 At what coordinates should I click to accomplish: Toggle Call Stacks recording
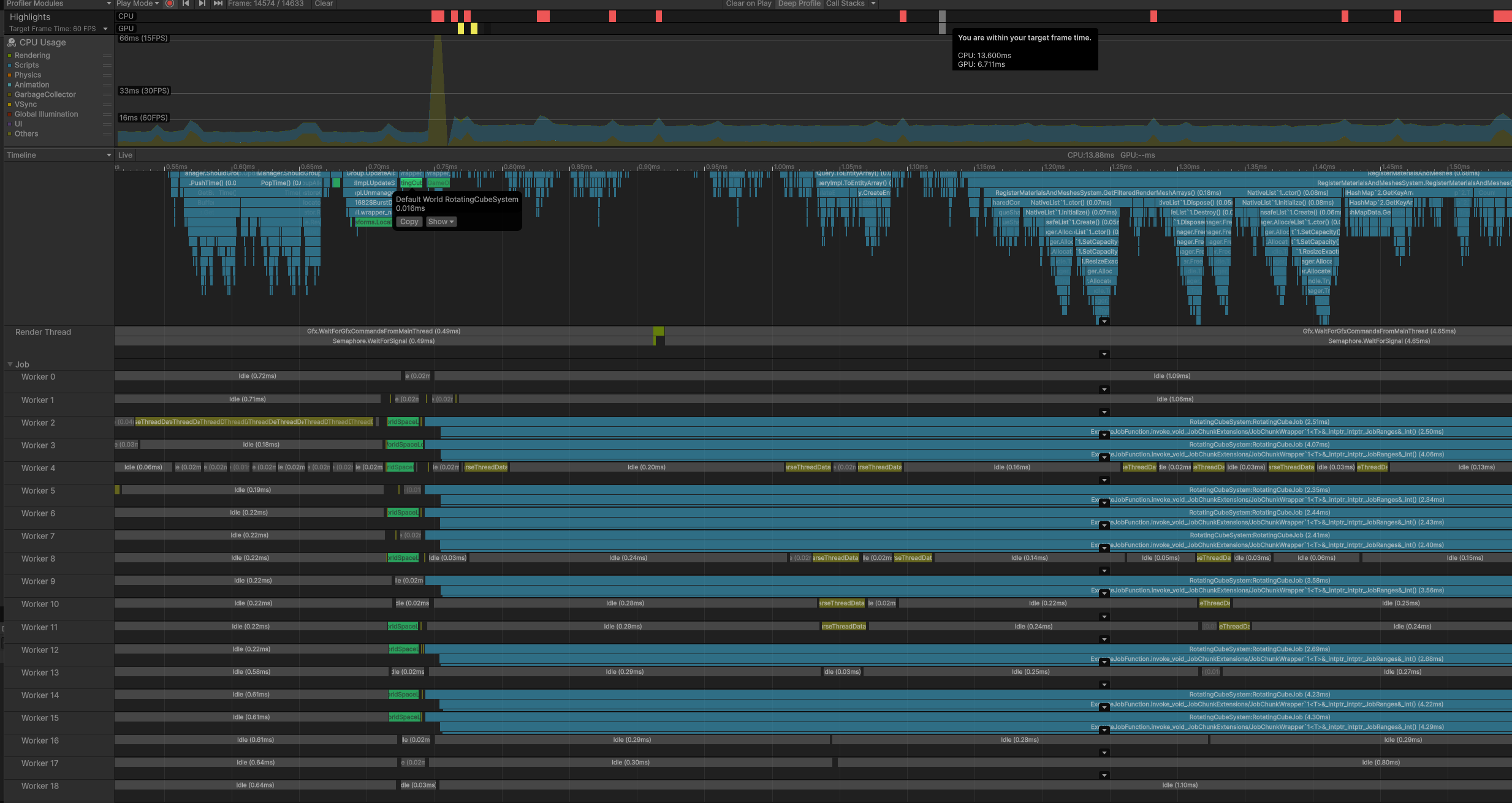point(845,4)
